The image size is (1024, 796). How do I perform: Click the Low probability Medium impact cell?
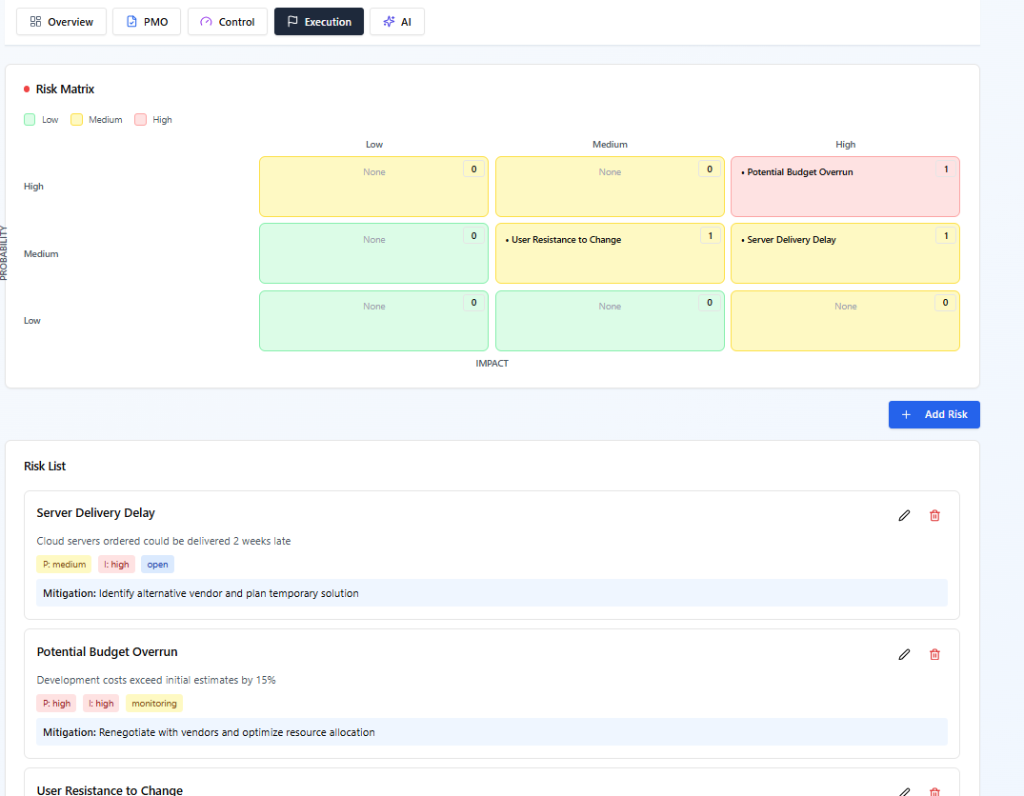[x=610, y=321]
